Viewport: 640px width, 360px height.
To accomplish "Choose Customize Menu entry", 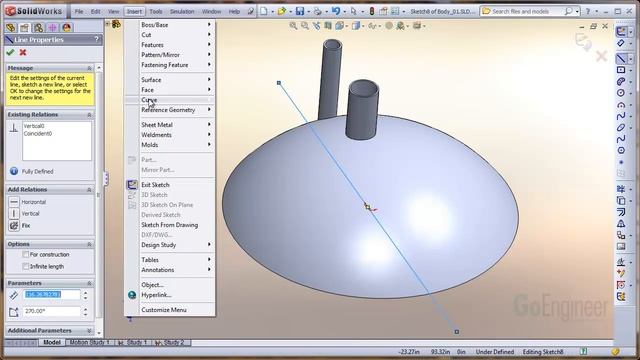I will [x=170, y=310].
